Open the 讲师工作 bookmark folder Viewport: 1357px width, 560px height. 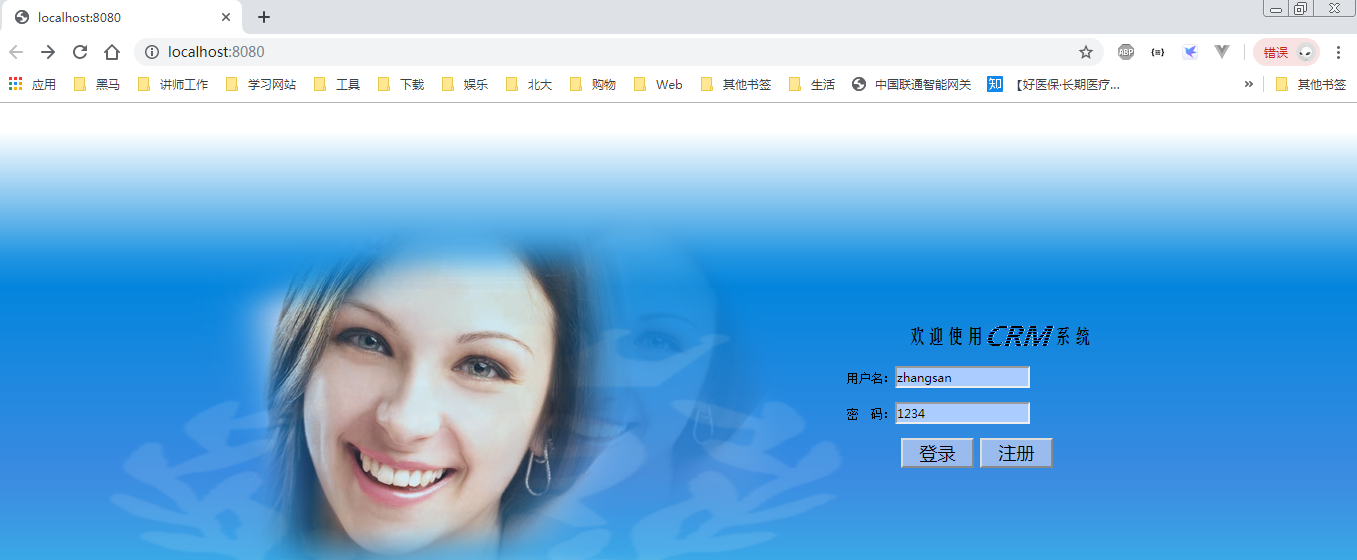coord(172,85)
